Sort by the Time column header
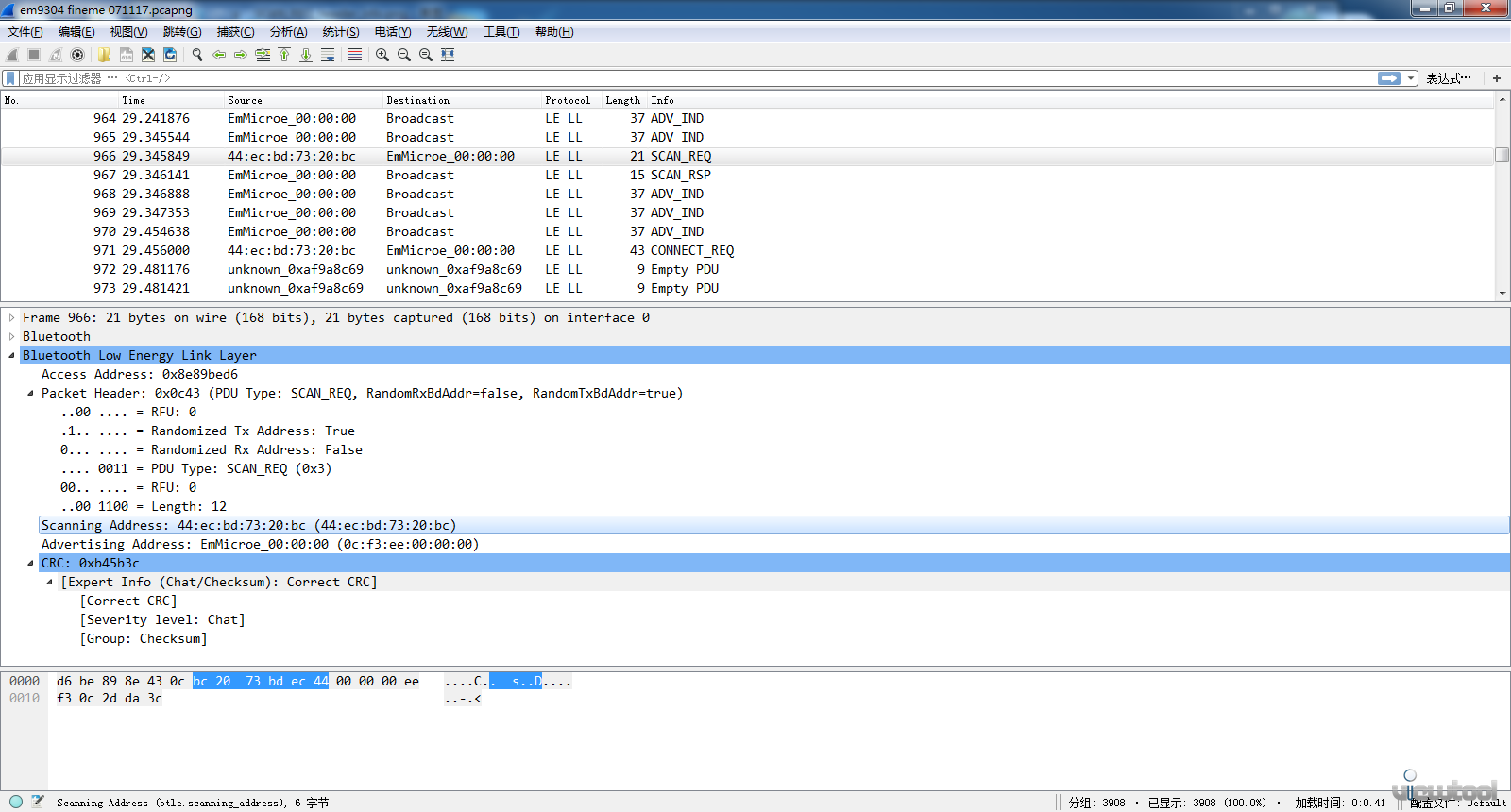 click(171, 100)
